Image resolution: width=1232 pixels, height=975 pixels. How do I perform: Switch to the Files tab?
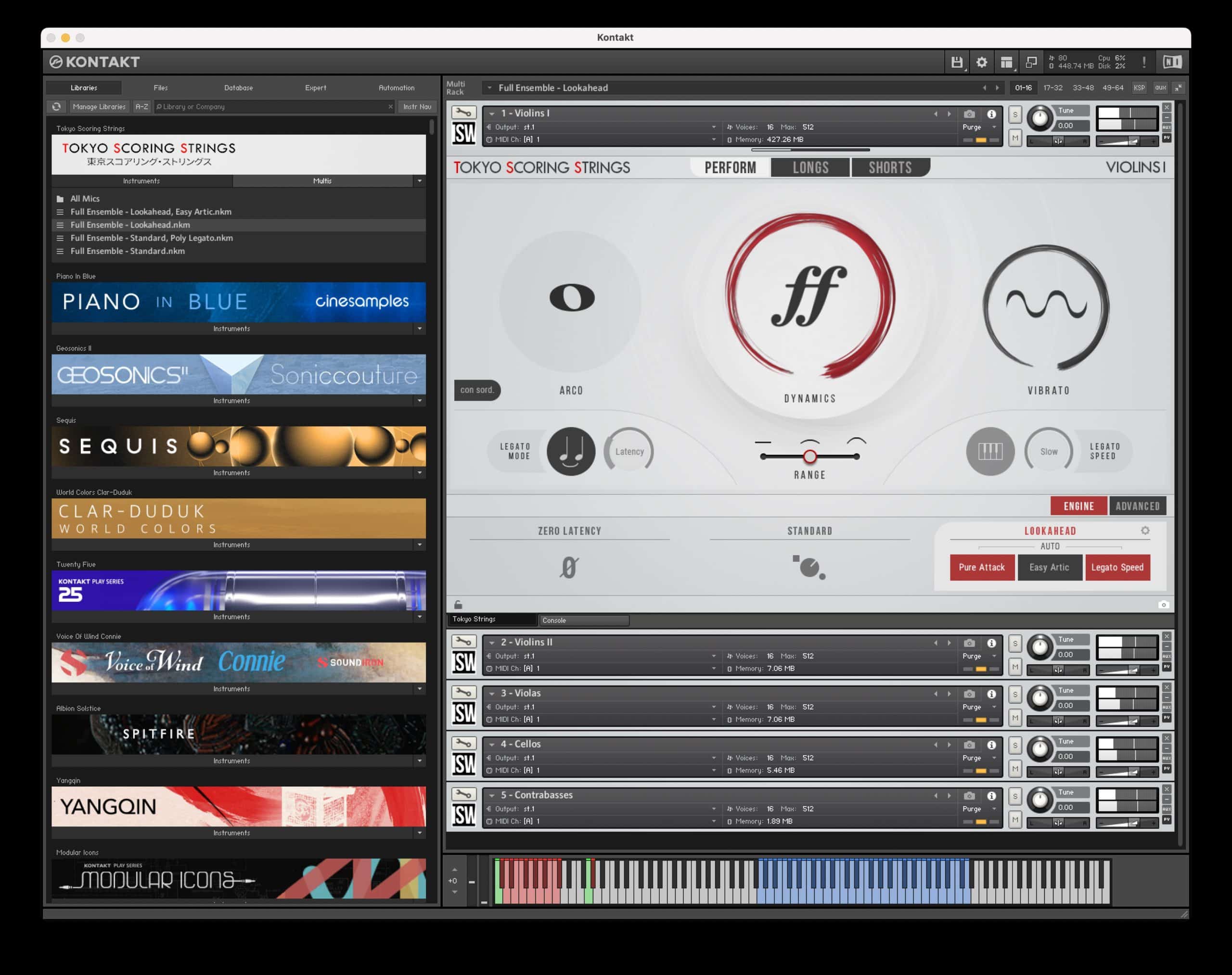point(161,88)
